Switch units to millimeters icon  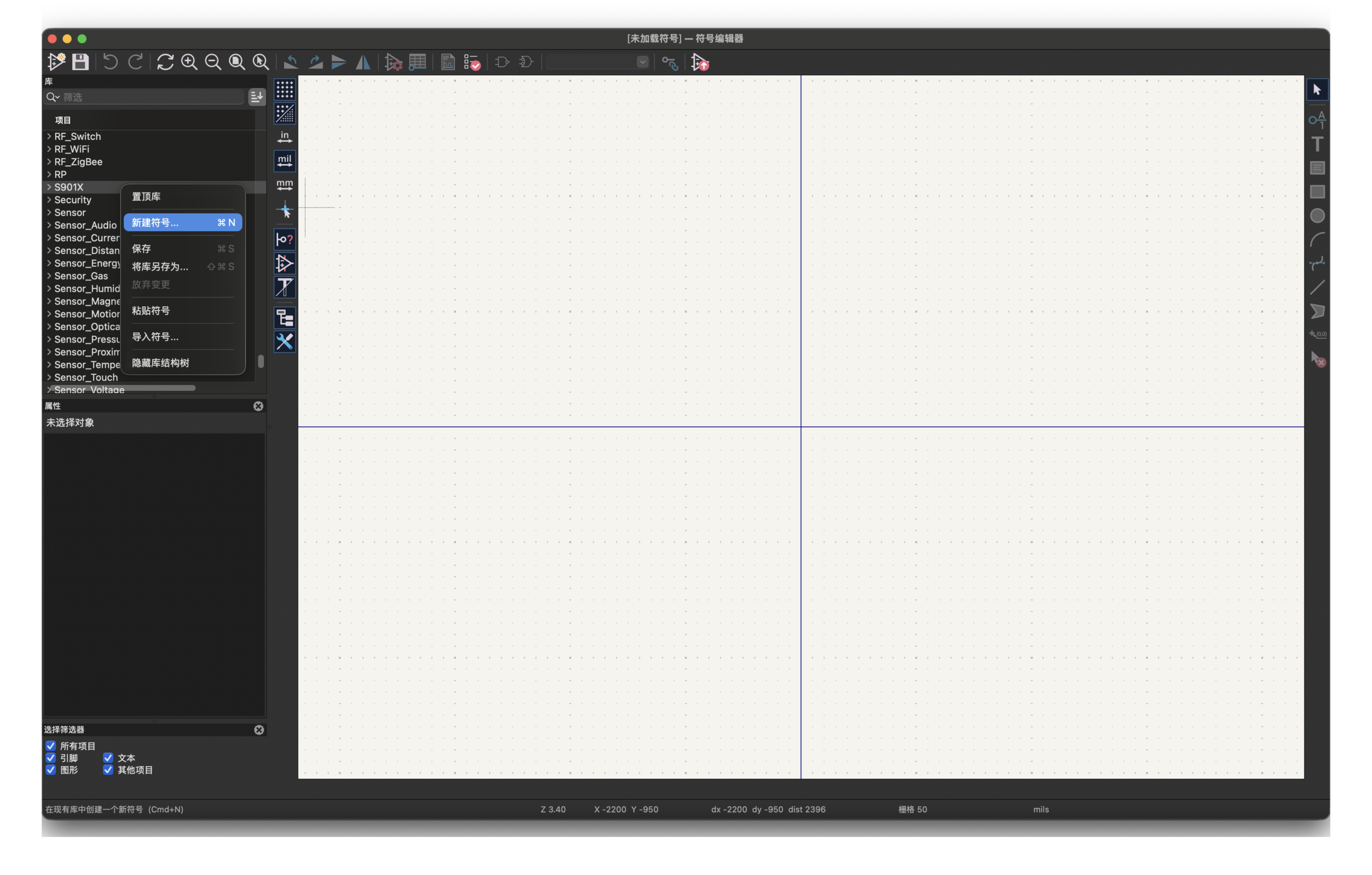point(284,184)
